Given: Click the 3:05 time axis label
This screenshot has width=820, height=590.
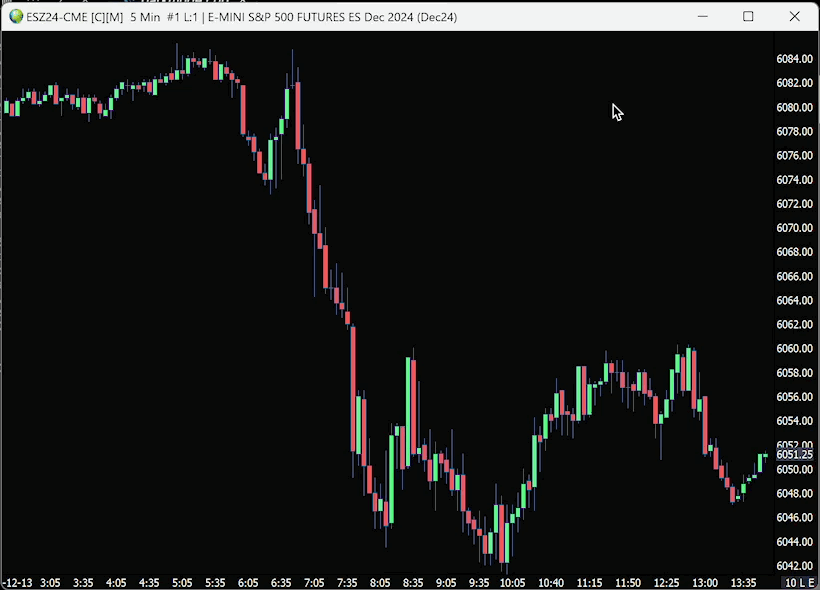Looking at the screenshot, I should pyautogui.click(x=50, y=583).
